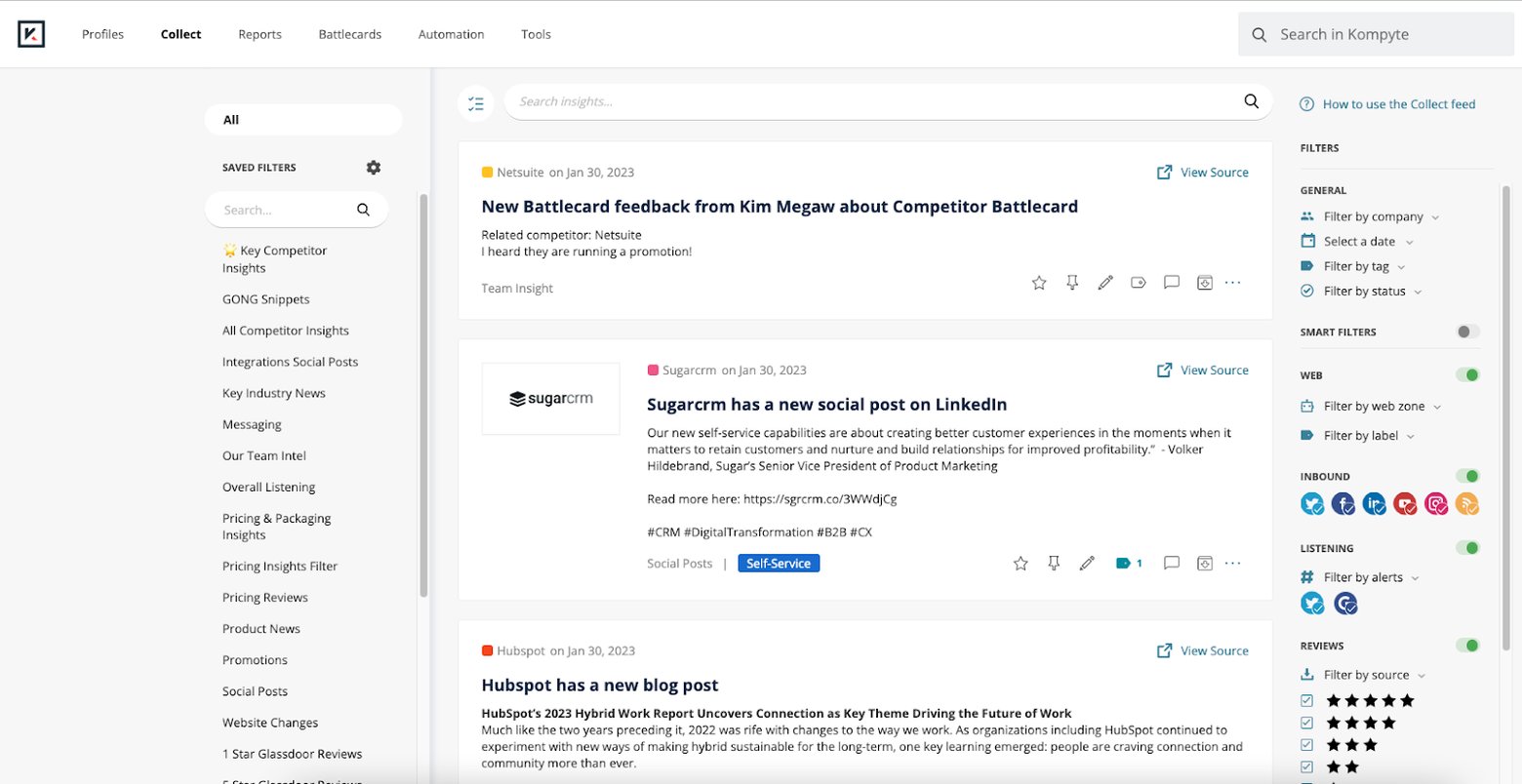Screen dimensions: 1522x784
Task: Open comments on the Sugarcrm insight
Action: (1172, 564)
